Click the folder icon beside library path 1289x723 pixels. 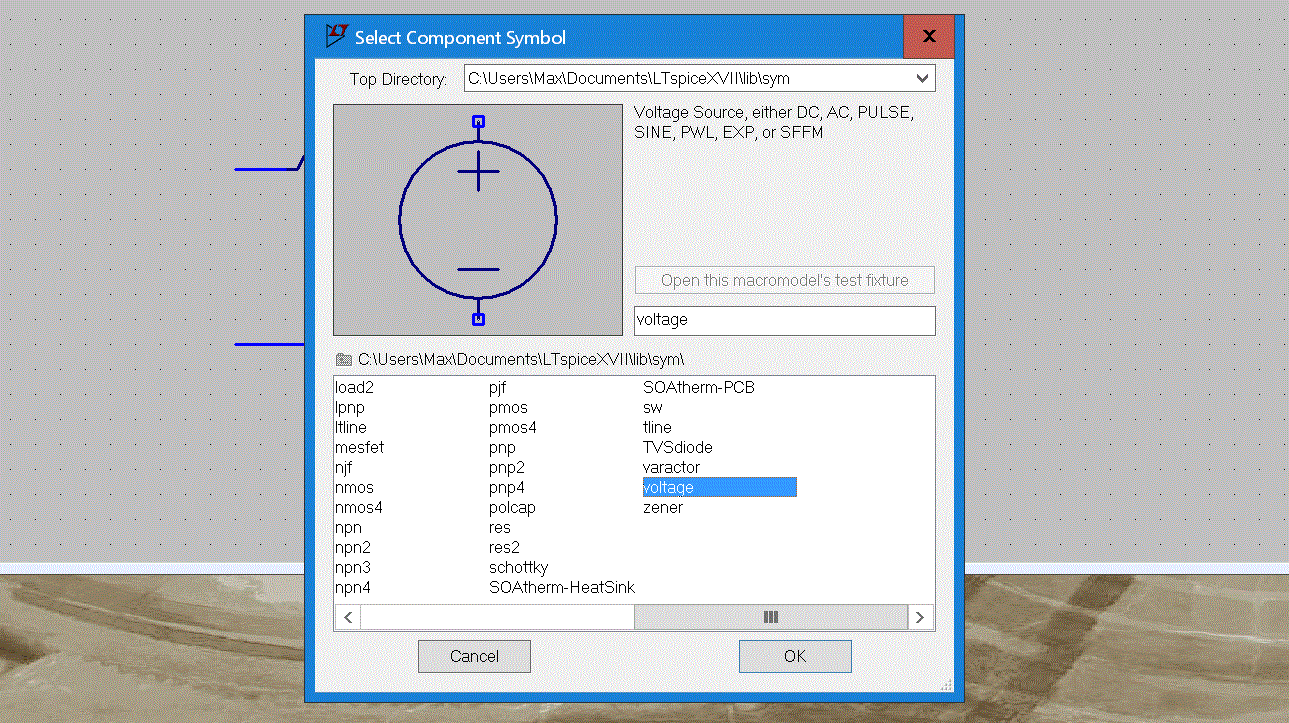tap(344, 359)
